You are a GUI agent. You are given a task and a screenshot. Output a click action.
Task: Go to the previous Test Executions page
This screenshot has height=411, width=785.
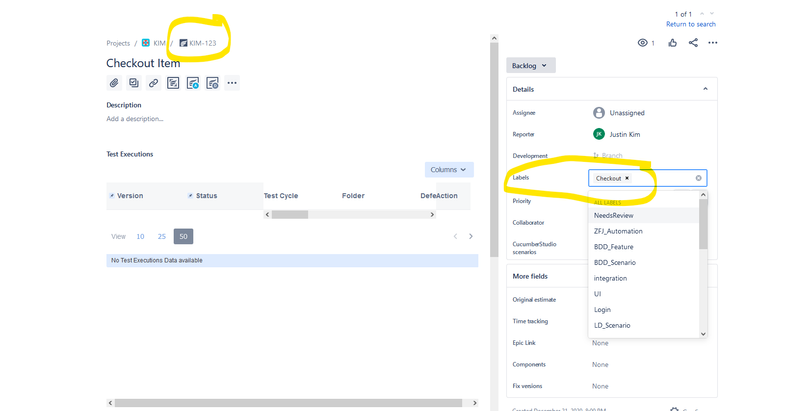[x=455, y=236]
